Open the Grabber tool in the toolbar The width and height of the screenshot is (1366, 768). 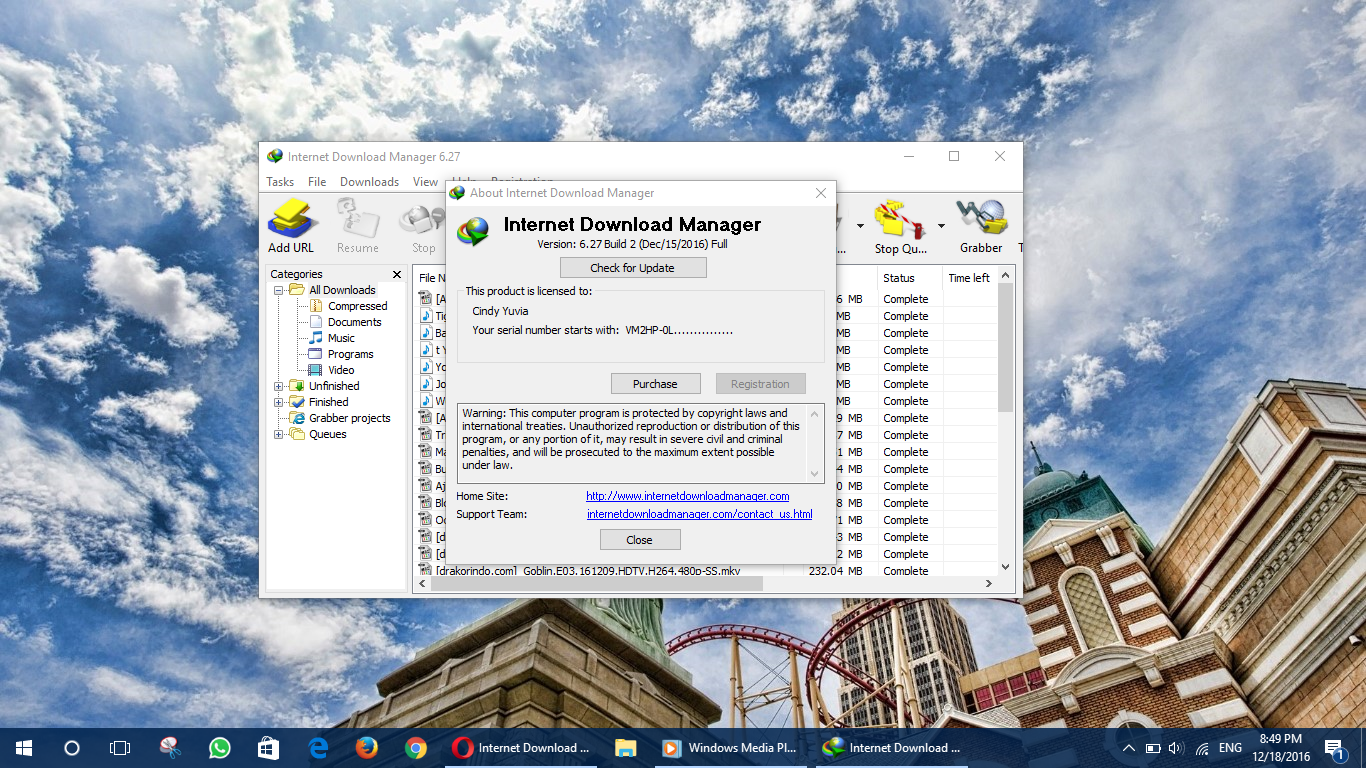coord(981,225)
